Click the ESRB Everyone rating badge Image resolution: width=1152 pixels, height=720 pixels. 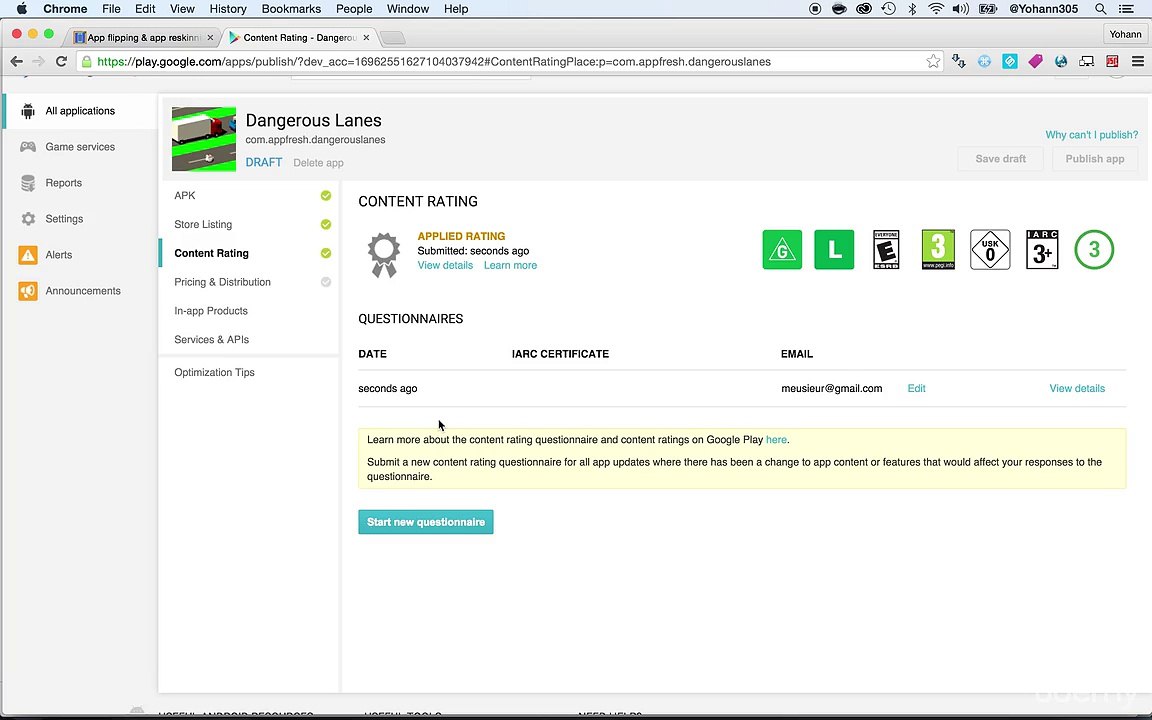pos(886,250)
